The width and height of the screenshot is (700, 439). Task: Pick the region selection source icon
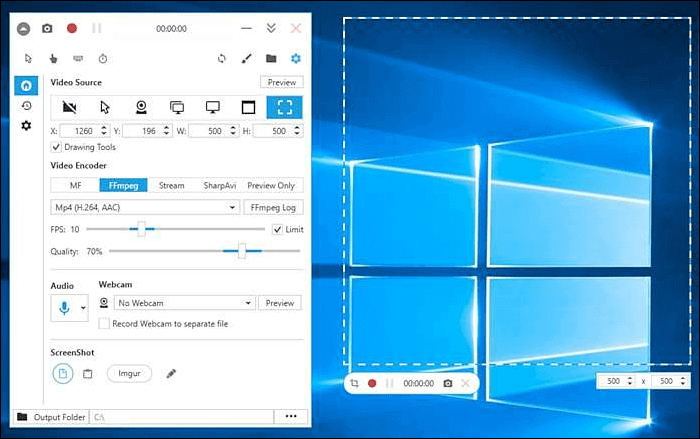(284, 107)
